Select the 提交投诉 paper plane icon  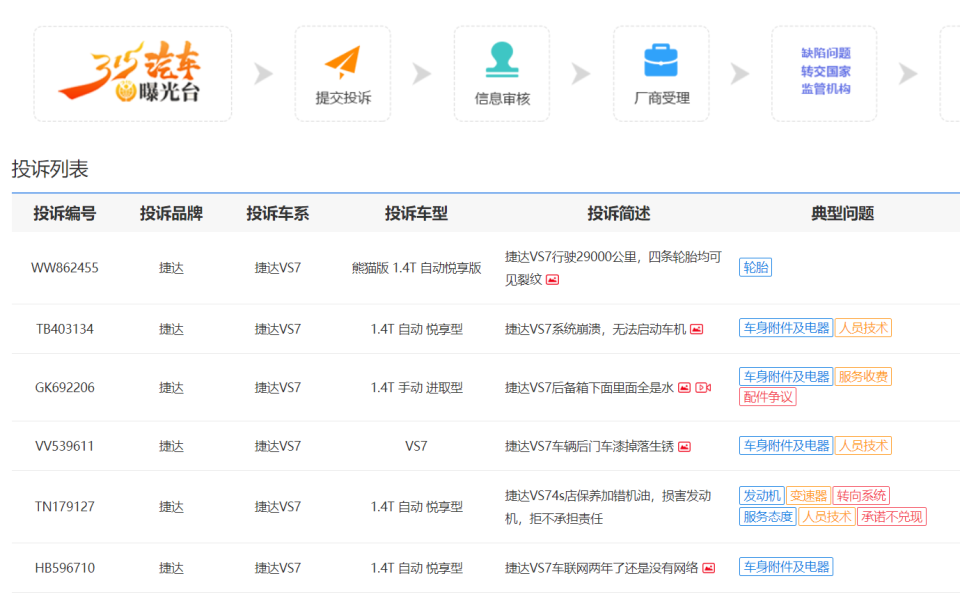tap(343, 62)
